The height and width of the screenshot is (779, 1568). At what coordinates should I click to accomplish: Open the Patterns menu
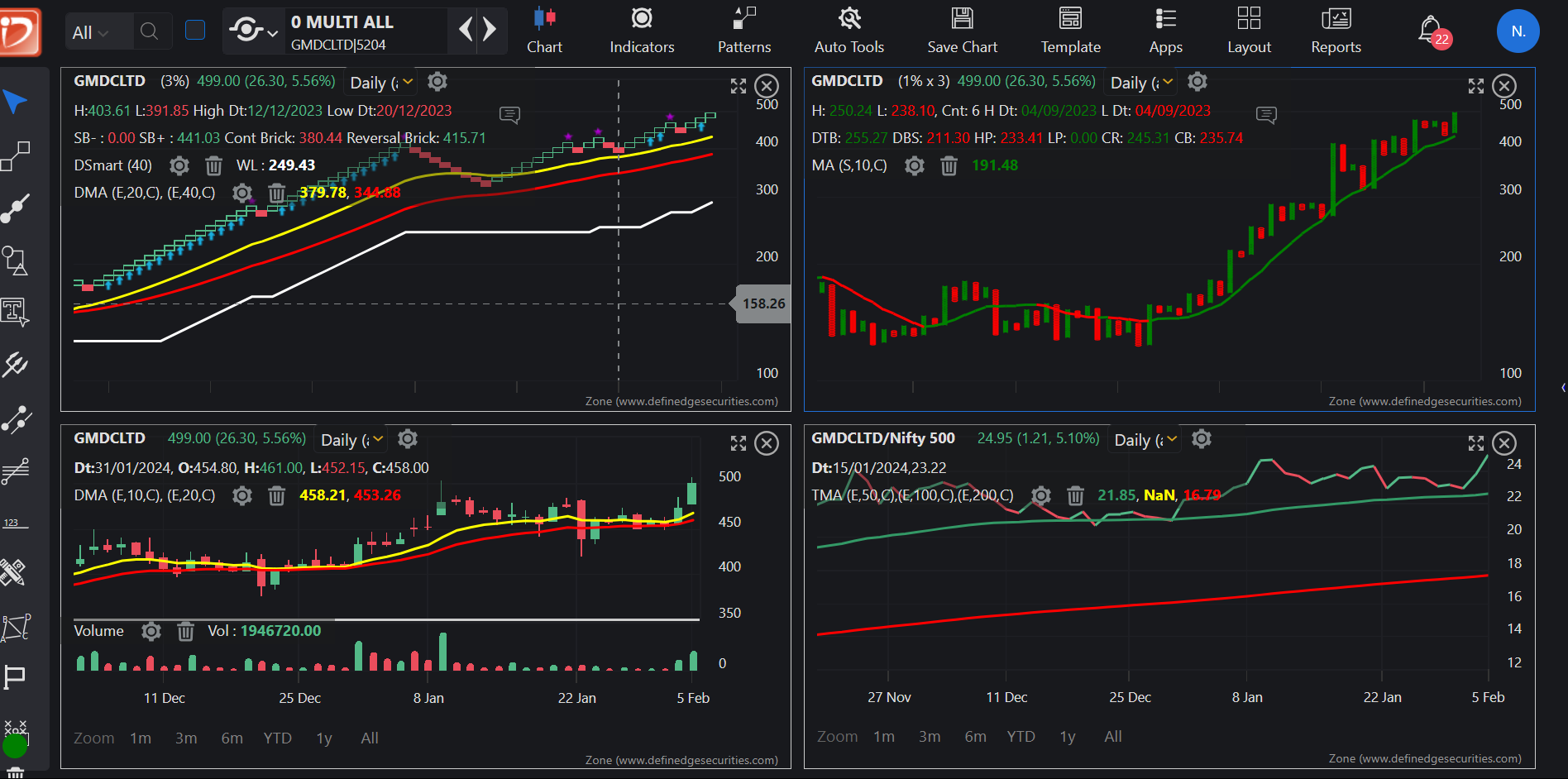pyautogui.click(x=744, y=31)
